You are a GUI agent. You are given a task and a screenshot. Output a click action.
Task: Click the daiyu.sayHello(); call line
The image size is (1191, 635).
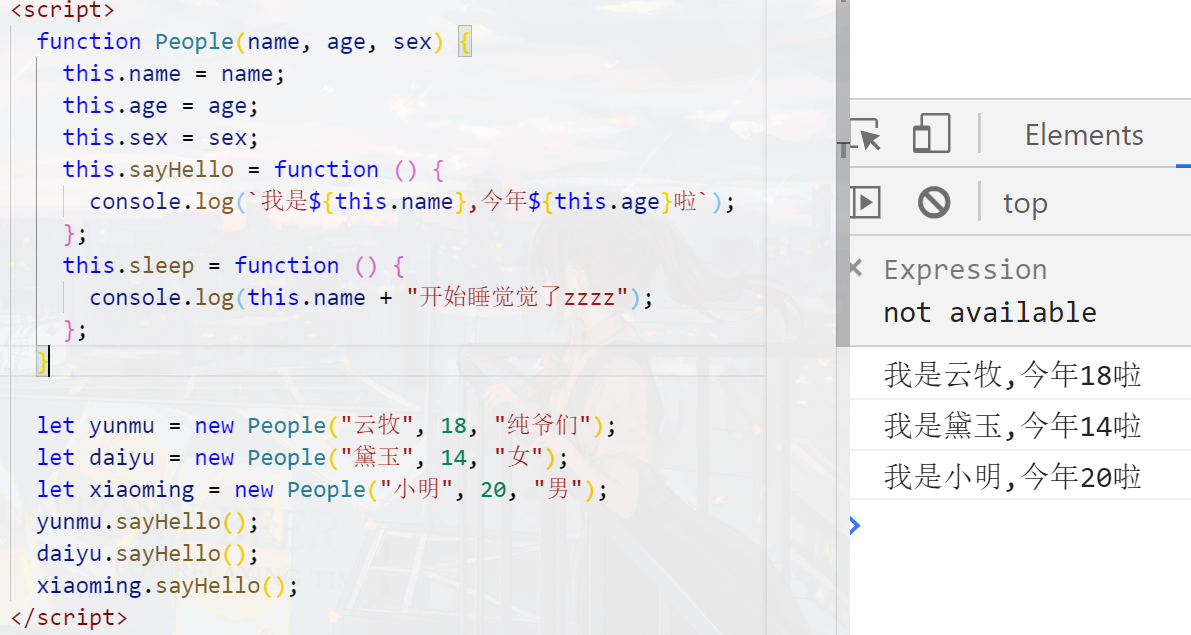pyautogui.click(x=147, y=554)
